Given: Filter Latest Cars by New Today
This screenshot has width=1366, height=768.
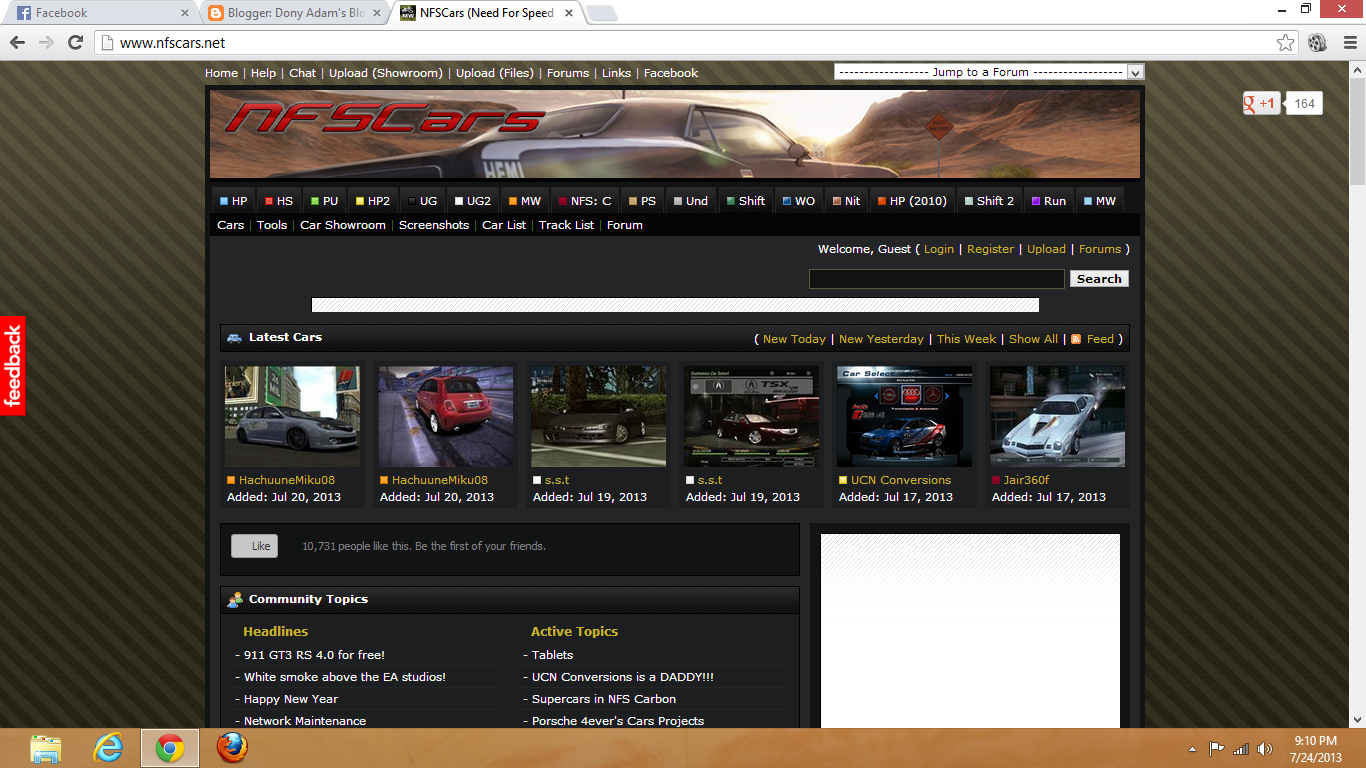Looking at the screenshot, I should point(794,339).
